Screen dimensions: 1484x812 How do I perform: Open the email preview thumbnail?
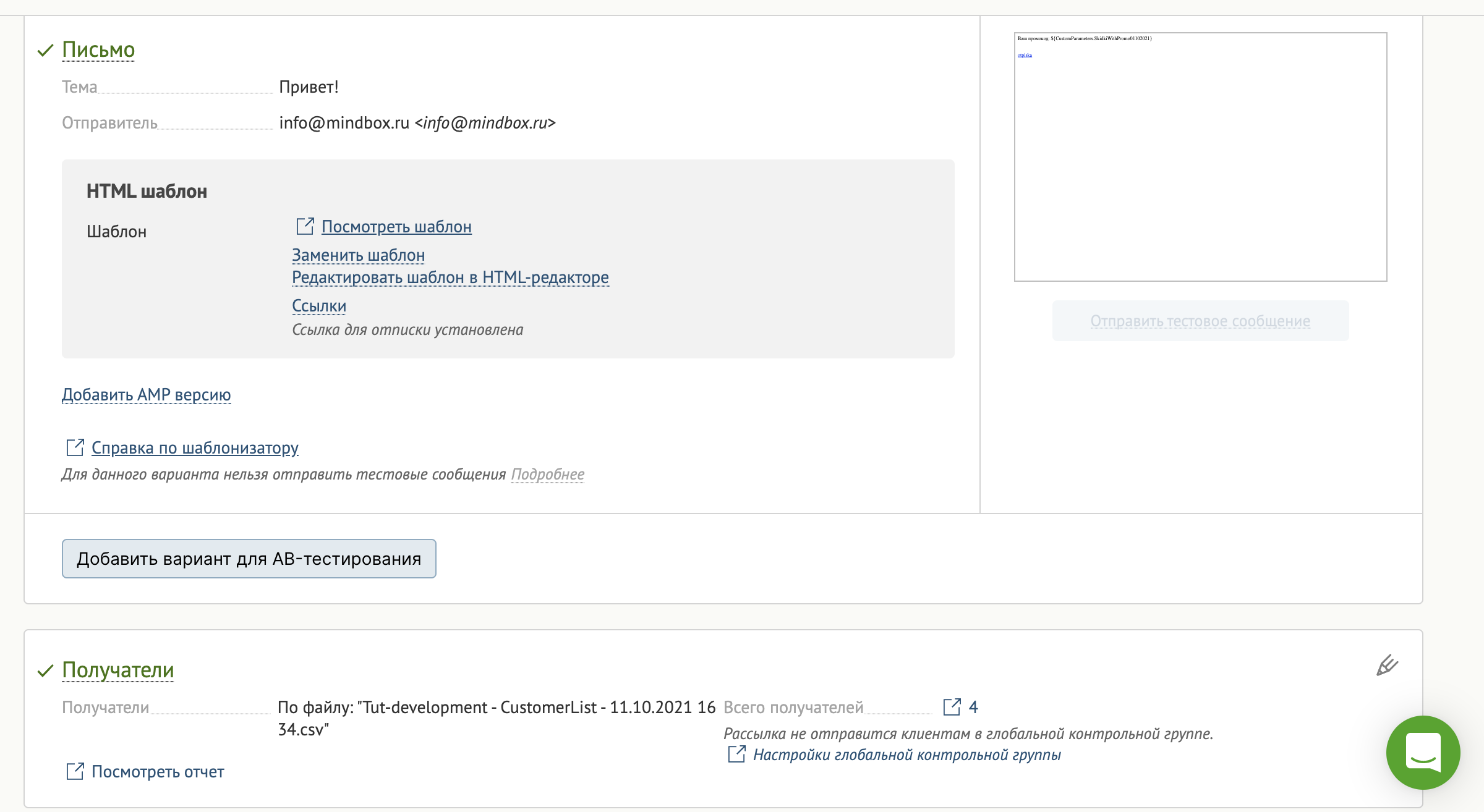pyautogui.click(x=1200, y=157)
